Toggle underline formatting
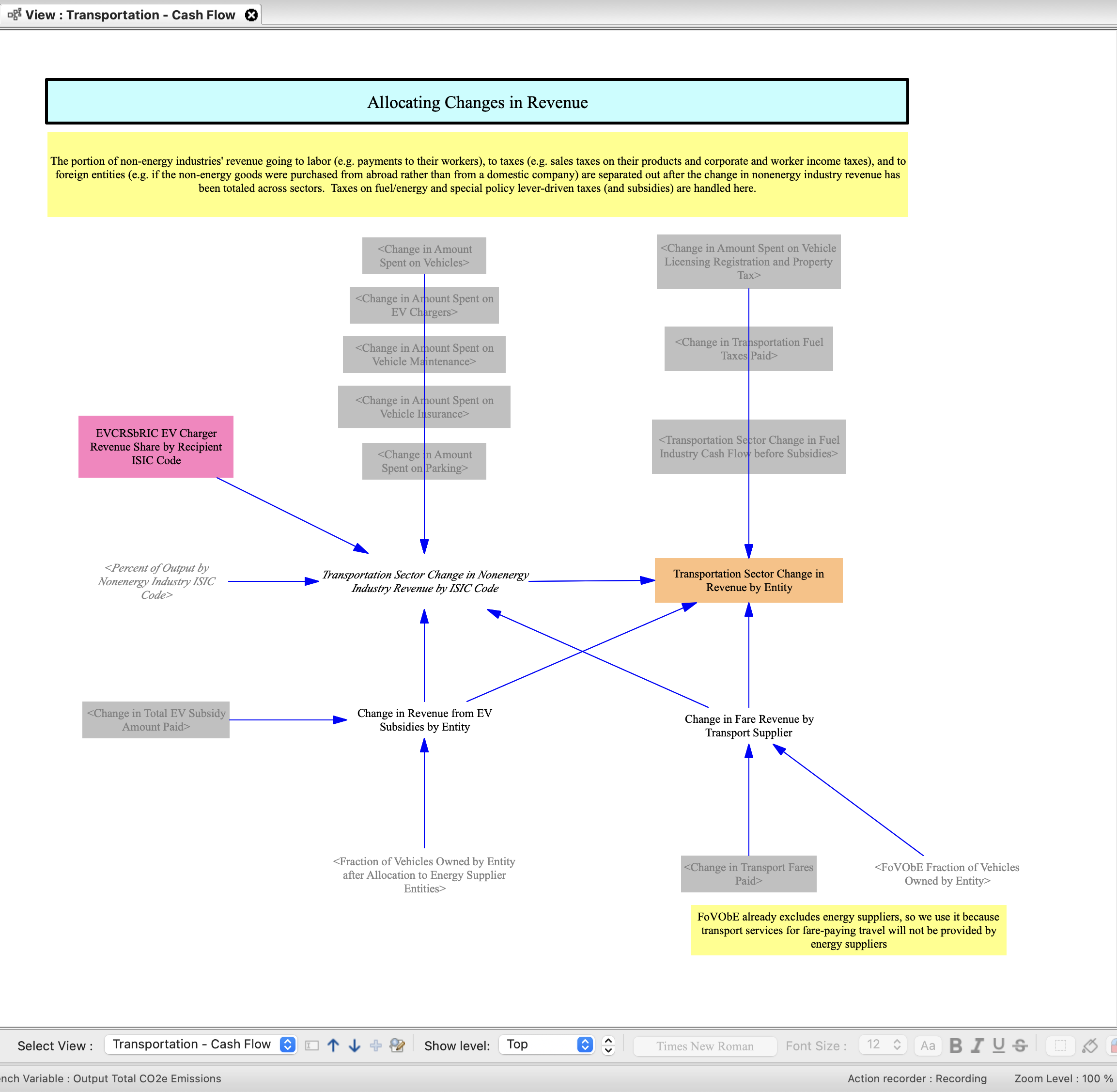The height and width of the screenshot is (1092, 1117). (x=998, y=1045)
